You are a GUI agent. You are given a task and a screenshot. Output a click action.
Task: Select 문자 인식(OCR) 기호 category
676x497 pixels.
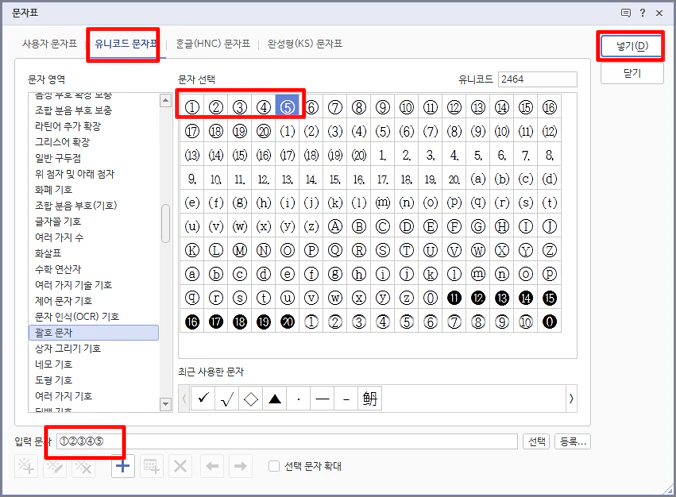77,317
